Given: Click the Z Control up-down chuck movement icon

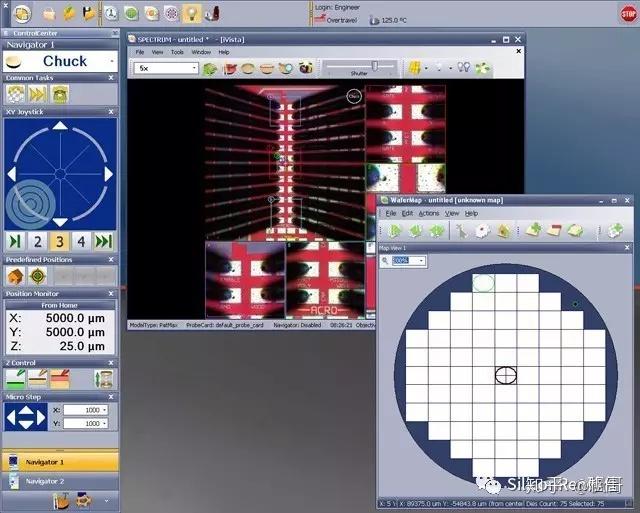Looking at the screenshot, I should 104,378.
